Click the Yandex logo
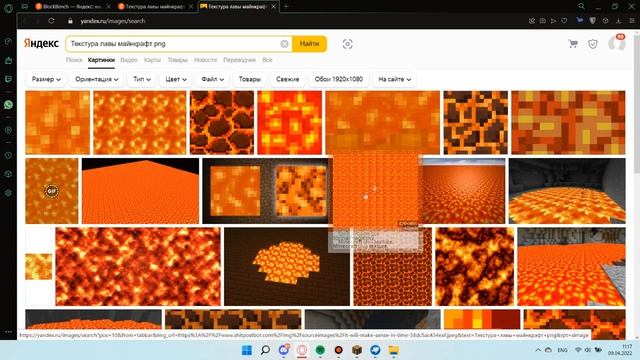This screenshot has height=360, width=640. [x=41, y=43]
